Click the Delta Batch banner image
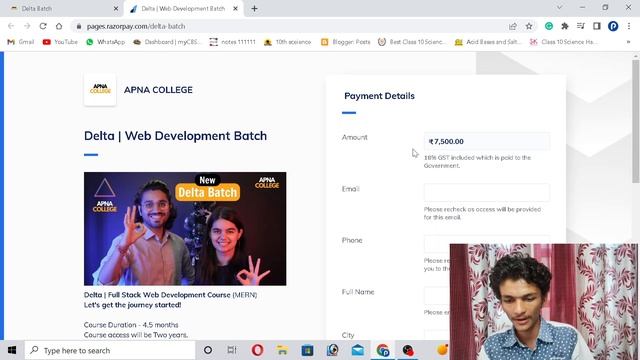Viewport: 640px width, 360px height. [x=185, y=229]
